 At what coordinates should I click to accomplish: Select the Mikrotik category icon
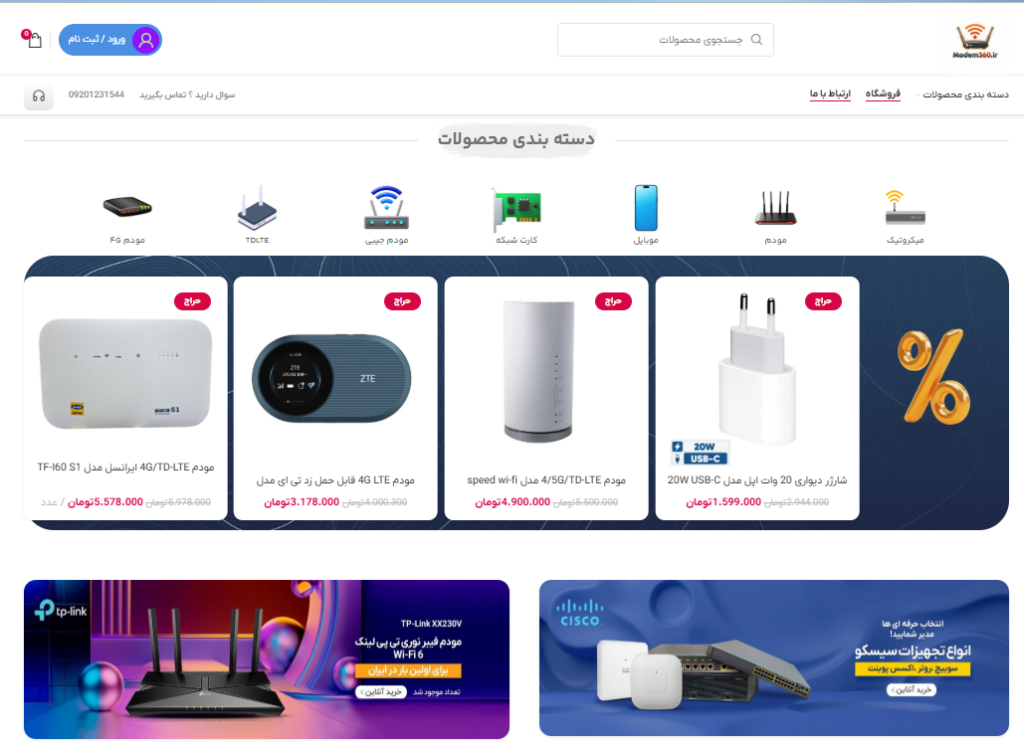[904, 209]
